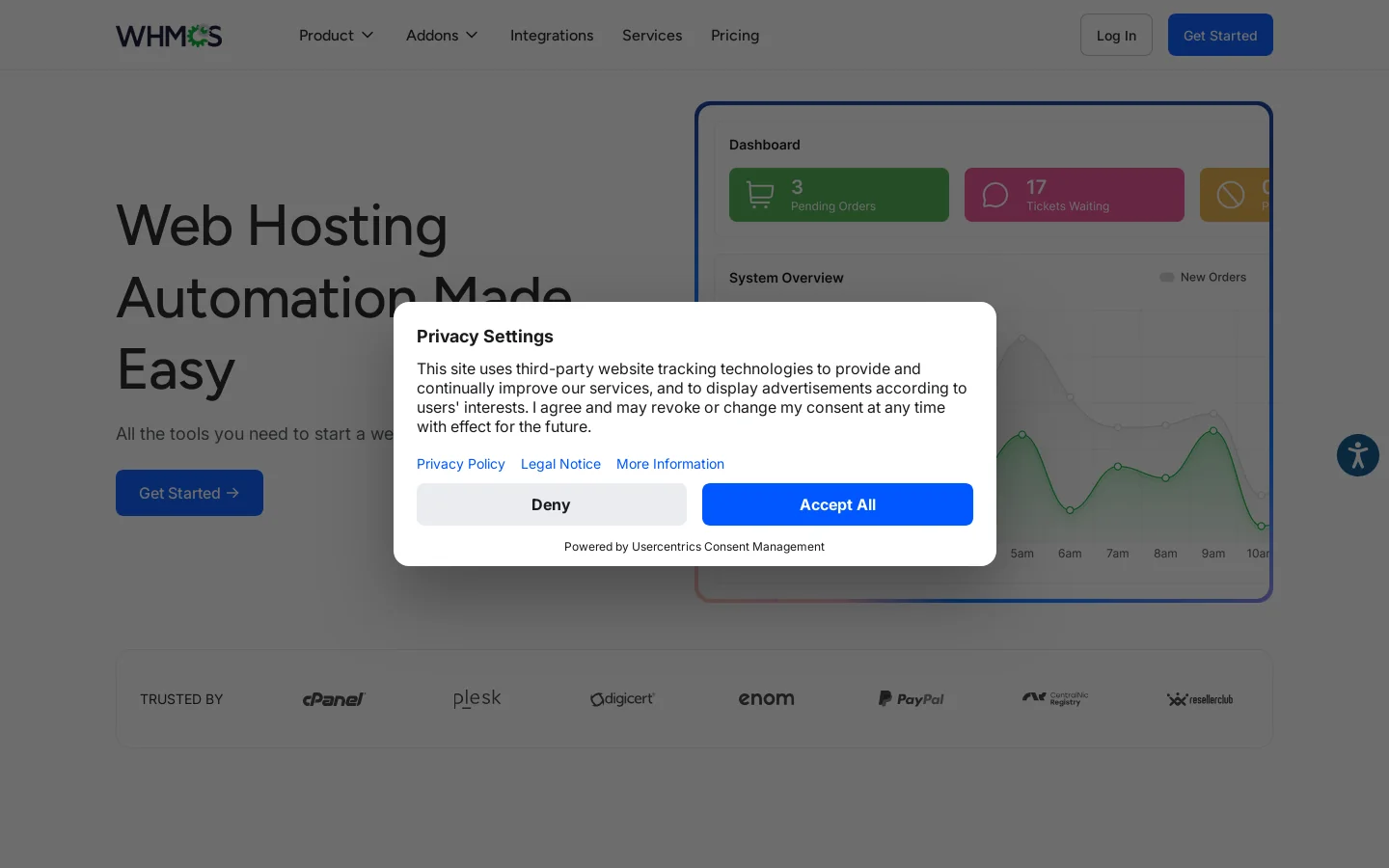The width and height of the screenshot is (1389, 868).
Task: Click the Plesk logo
Action: [x=477, y=698]
